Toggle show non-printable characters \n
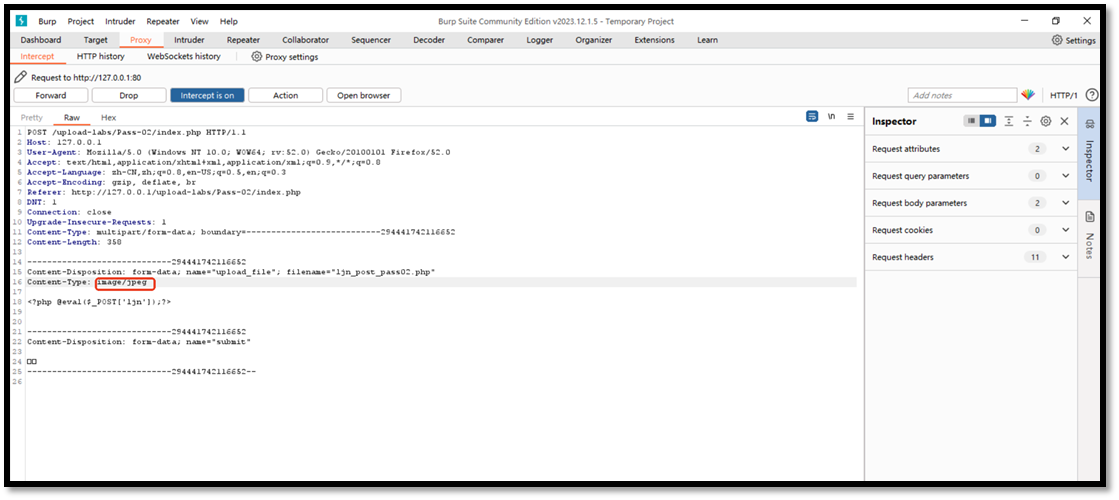This screenshot has width=1119, height=500. [831, 116]
